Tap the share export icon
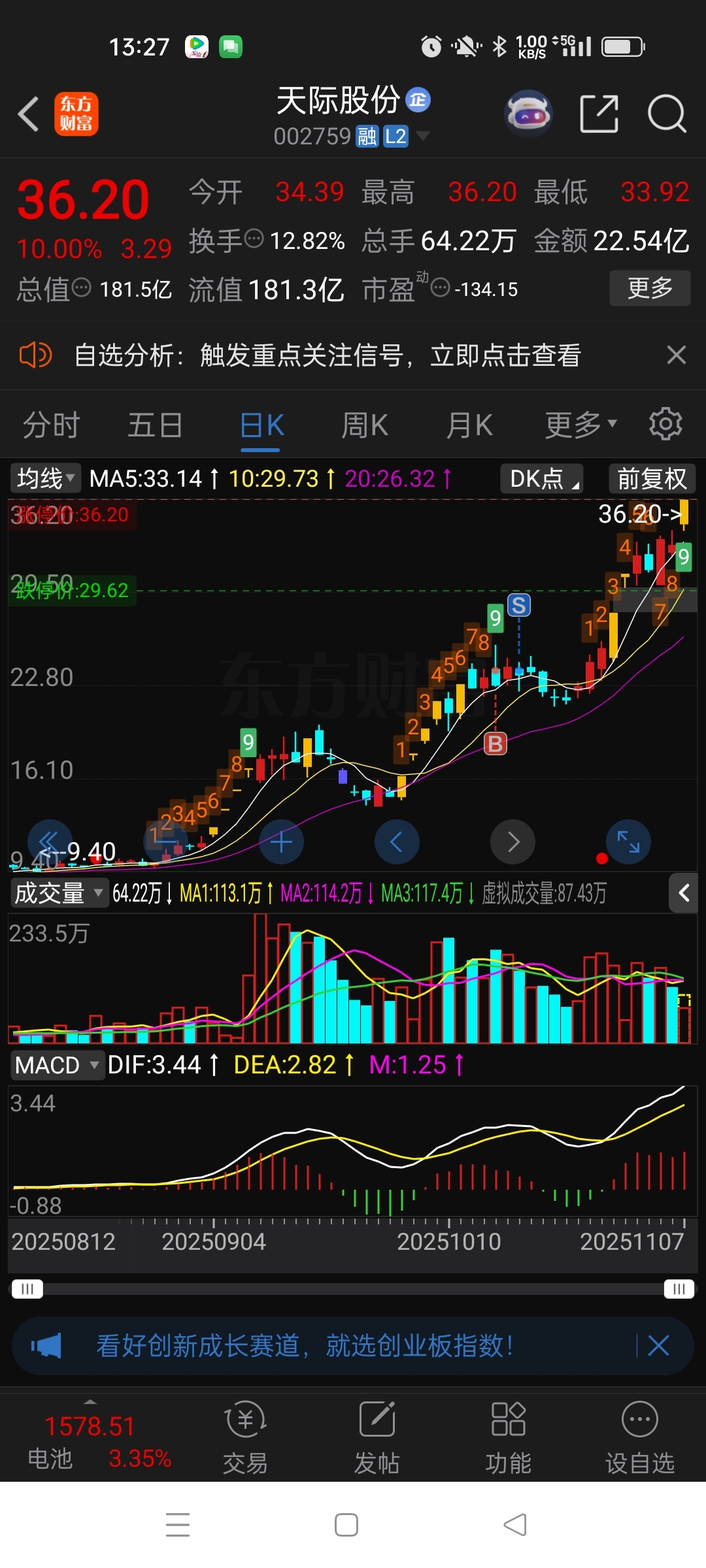The height and width of the screenshot is (1568, 706). 599,114
